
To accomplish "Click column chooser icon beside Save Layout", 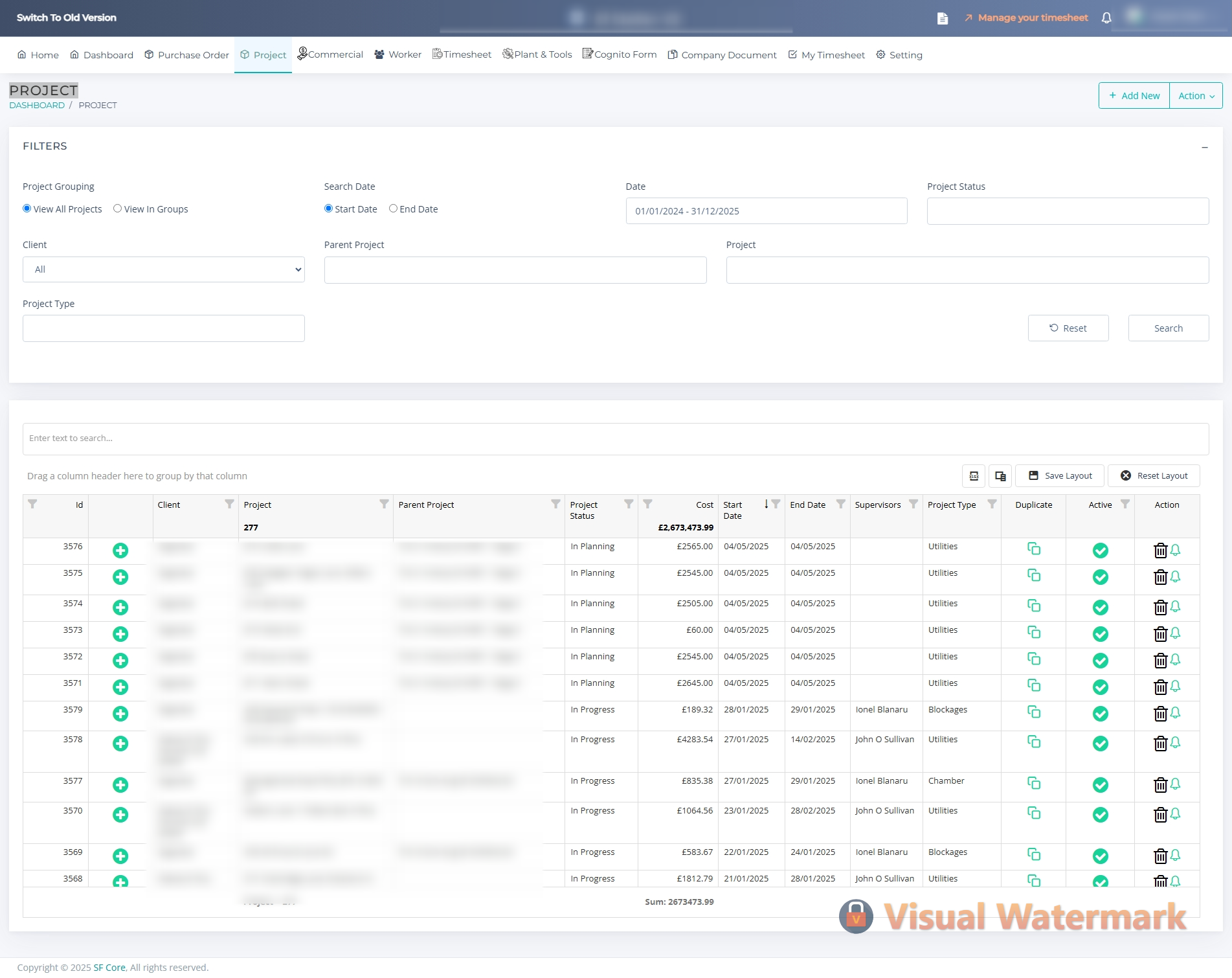I will (1000, 476).
